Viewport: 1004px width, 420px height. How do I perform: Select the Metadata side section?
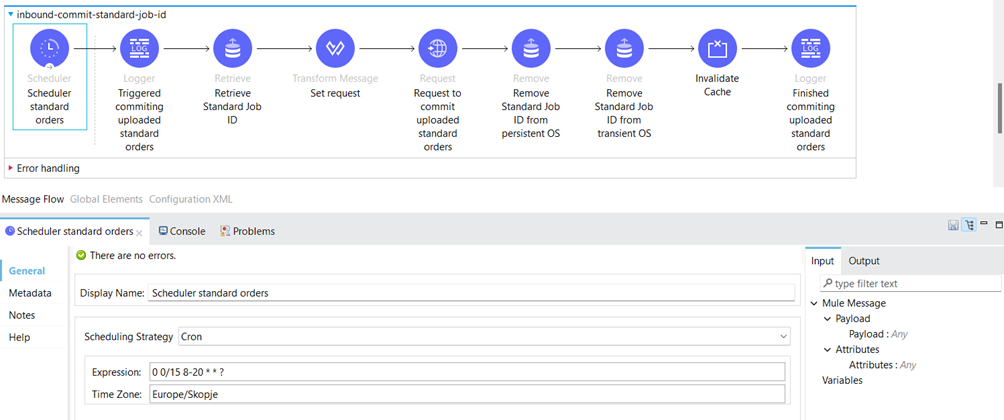30,293
